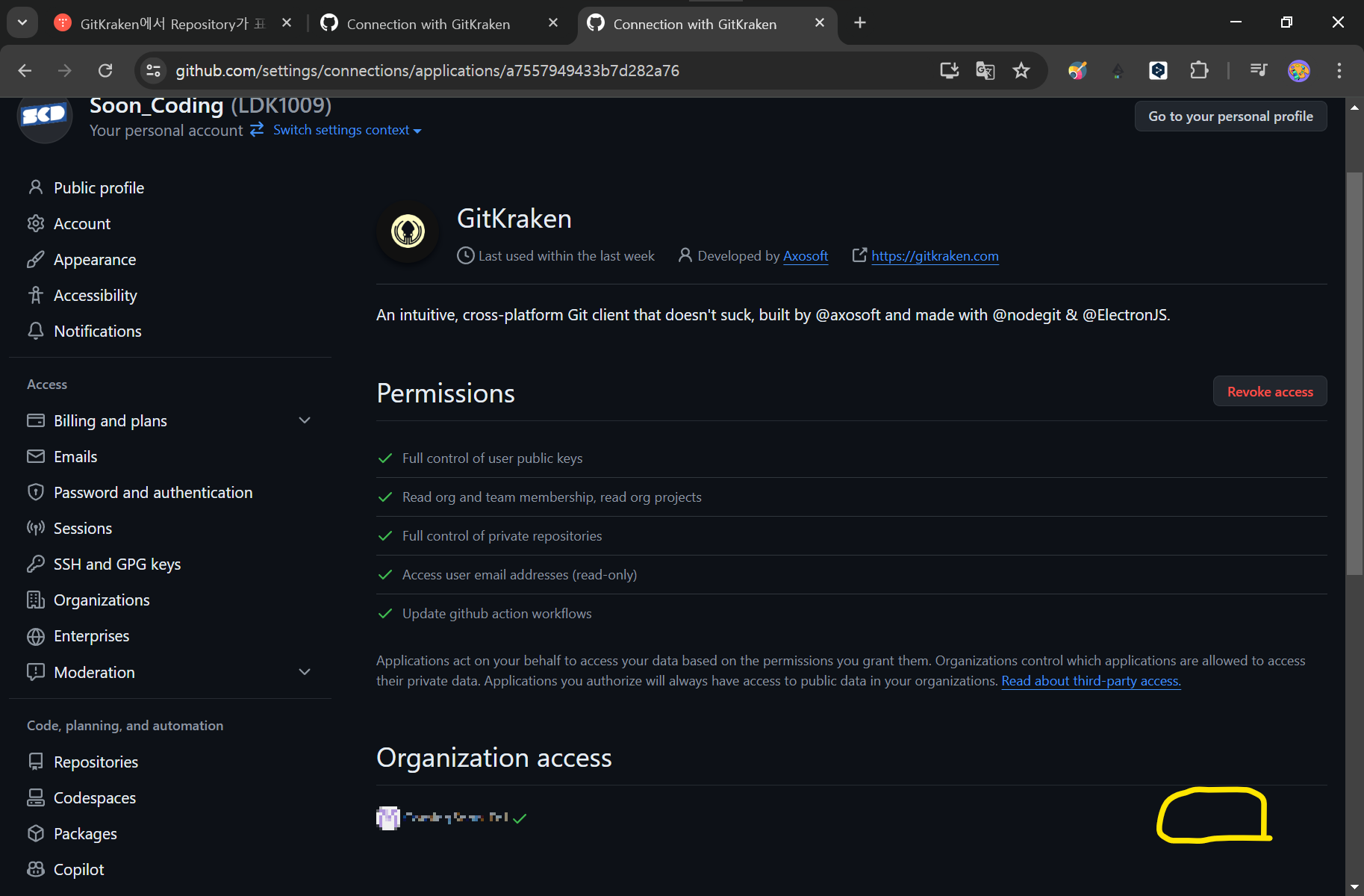The image size is (1364, 896).
Task: Go to Appearance settings
Action: point(95,259)
